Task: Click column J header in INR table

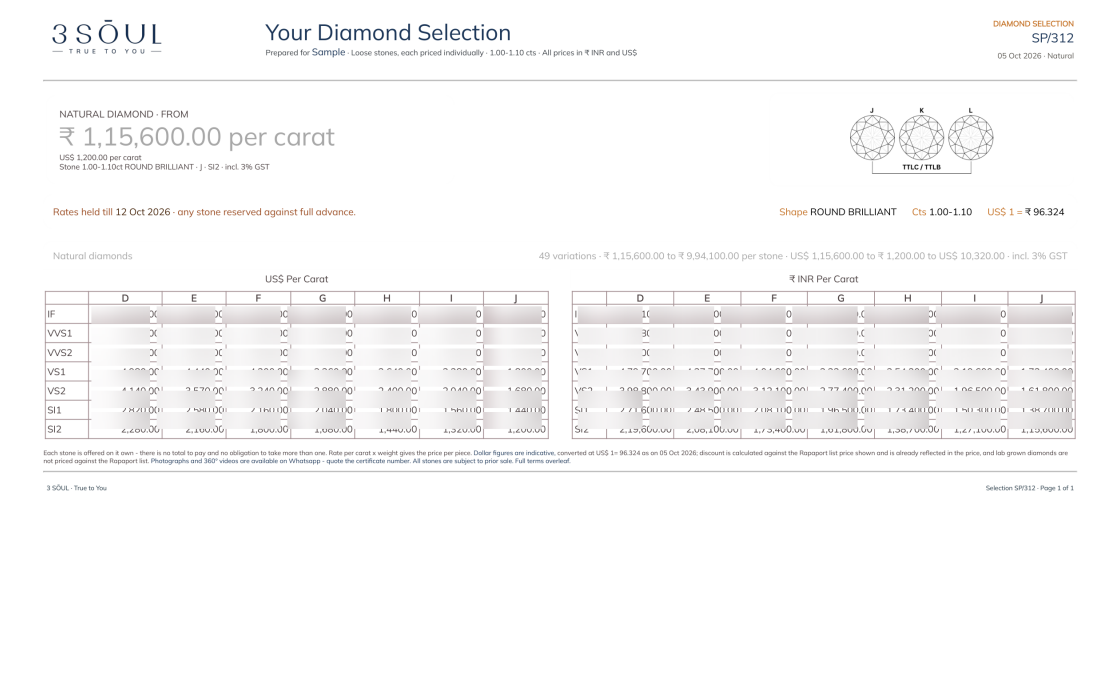Action: tap(1041, 298)
